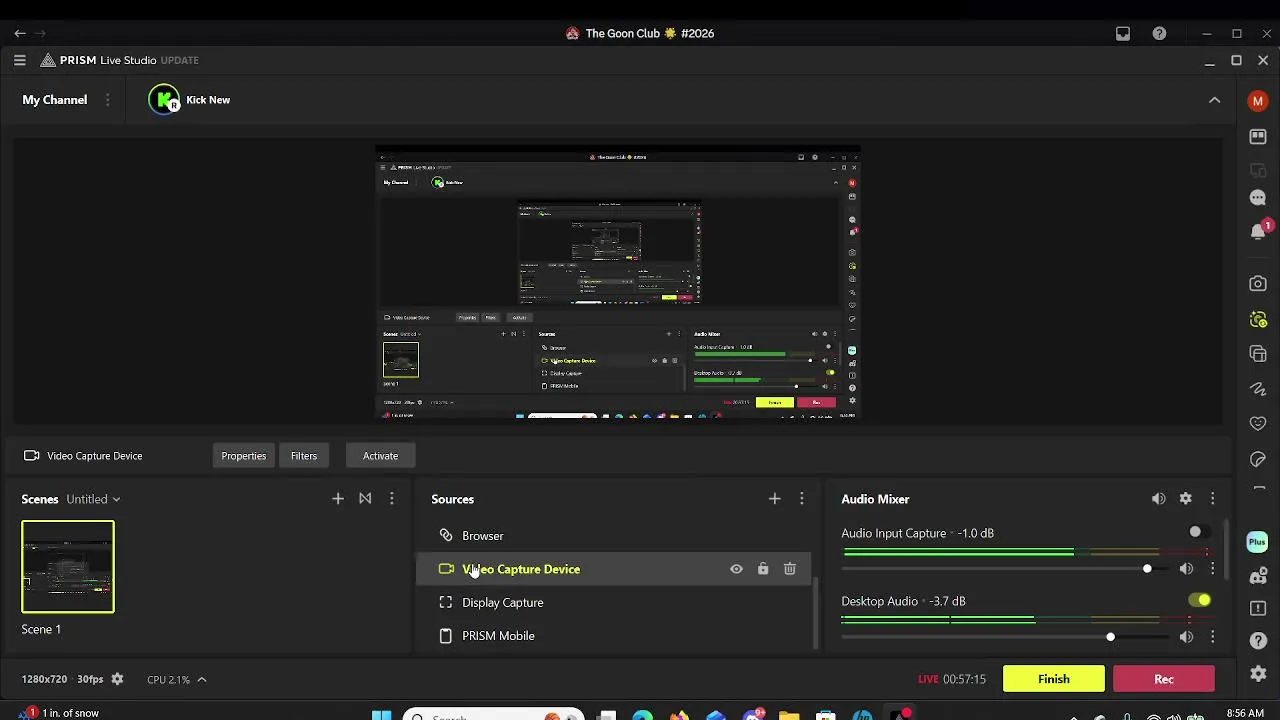Click the back arrow in title bar
This screenshot has height=720, width=1280.
19,33
